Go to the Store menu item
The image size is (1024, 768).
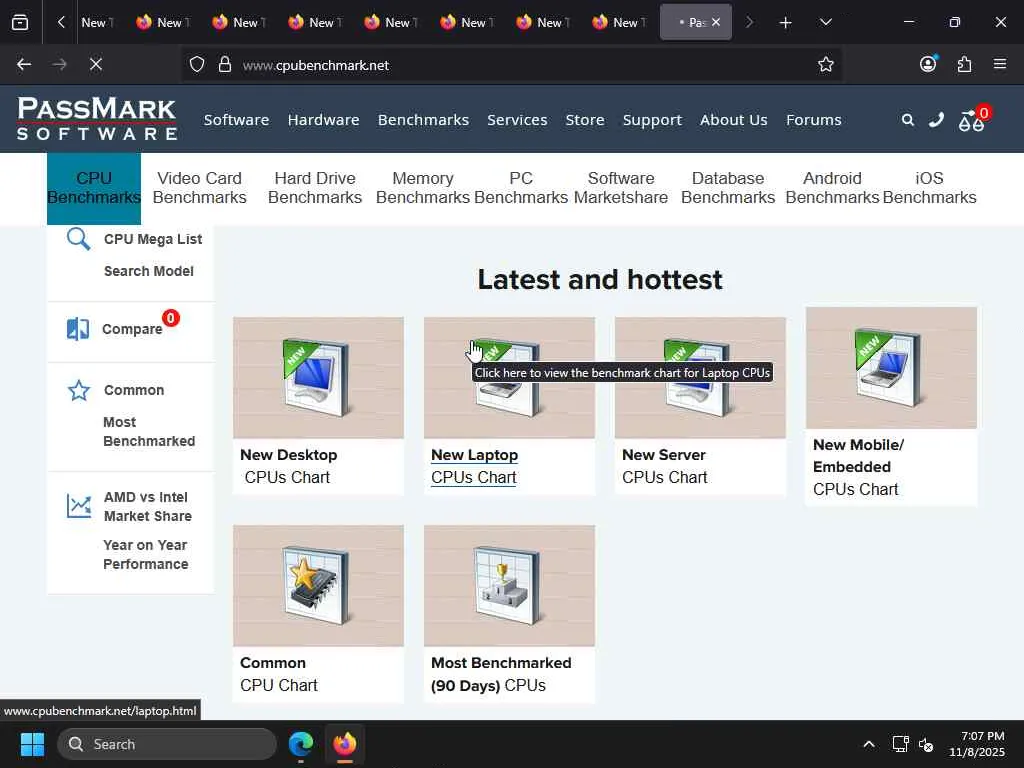(x=584, y=120)
